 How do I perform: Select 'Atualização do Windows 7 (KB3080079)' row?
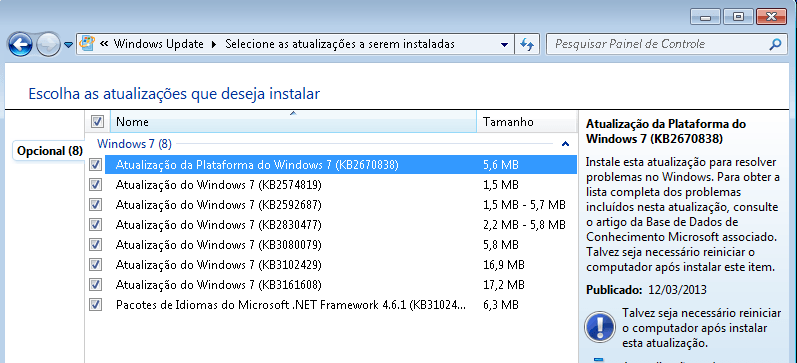point(341,245)
